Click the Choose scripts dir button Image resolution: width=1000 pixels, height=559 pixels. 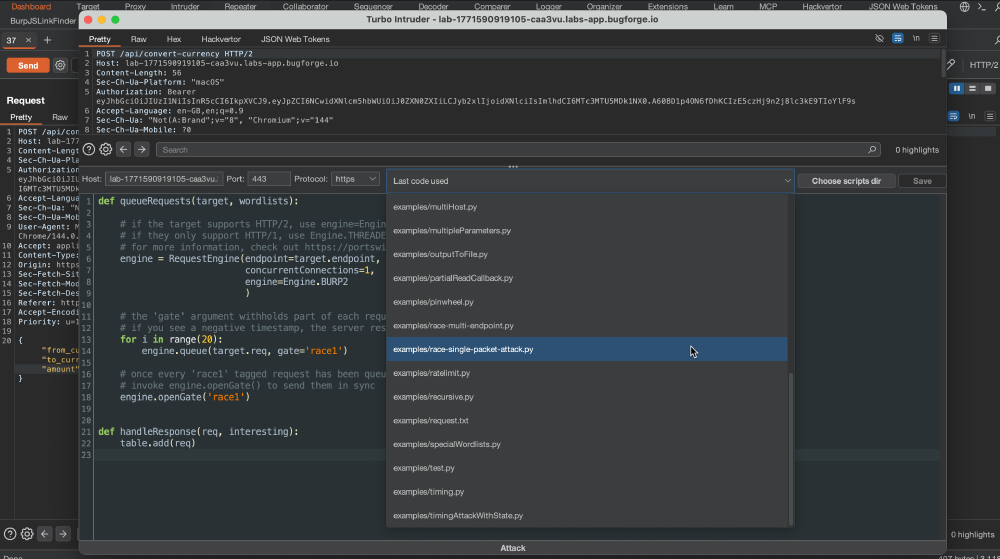(x=846, y=181)
